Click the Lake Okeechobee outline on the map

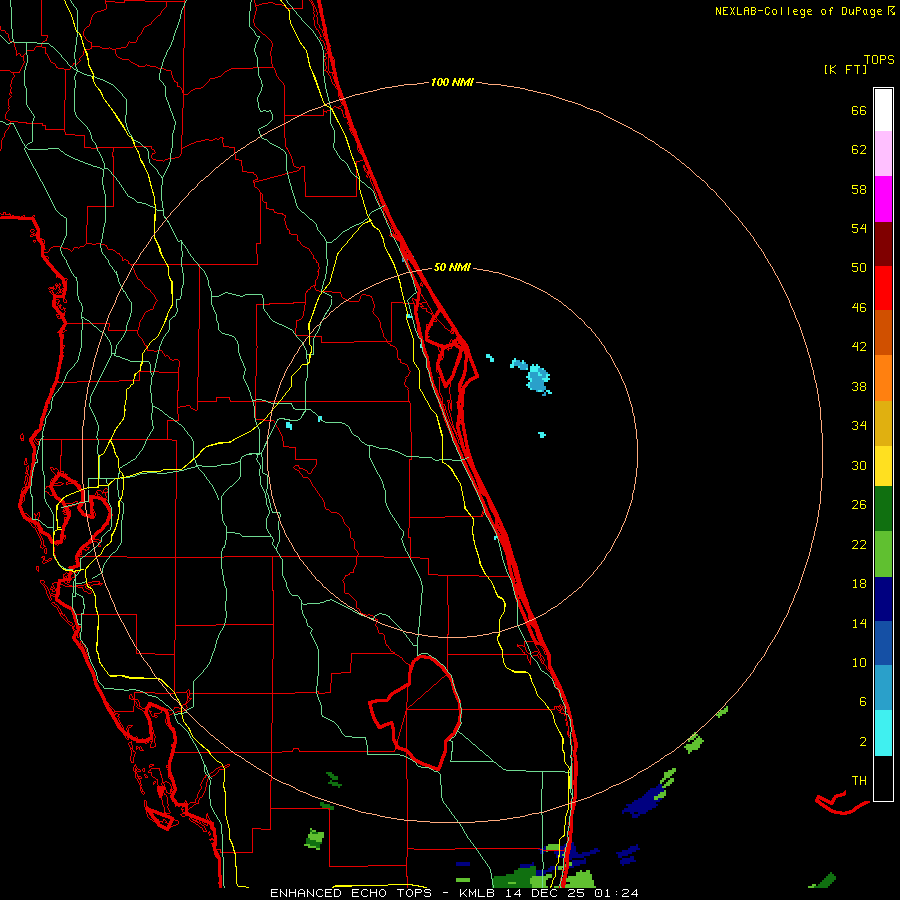416,712
